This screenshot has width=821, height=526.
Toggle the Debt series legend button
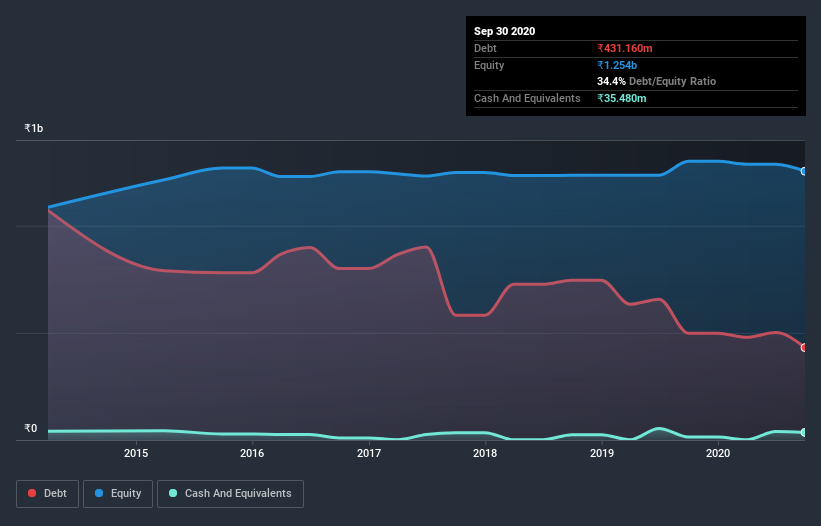pyautogui.click(x=47, y=494)
